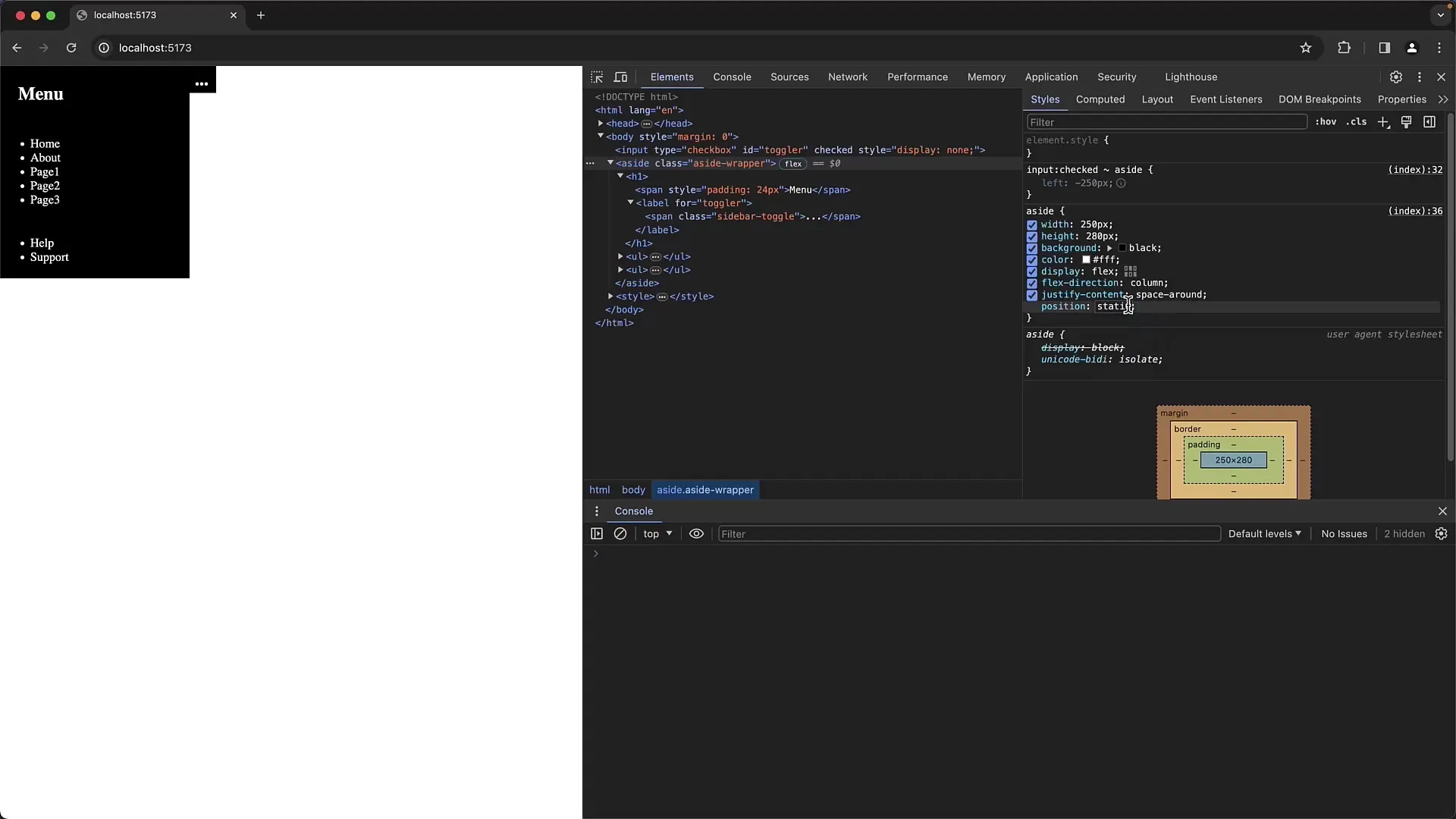Uncheck the display: flex property
This screenshot has height=819, width=1456.
tap(1032, 272)
